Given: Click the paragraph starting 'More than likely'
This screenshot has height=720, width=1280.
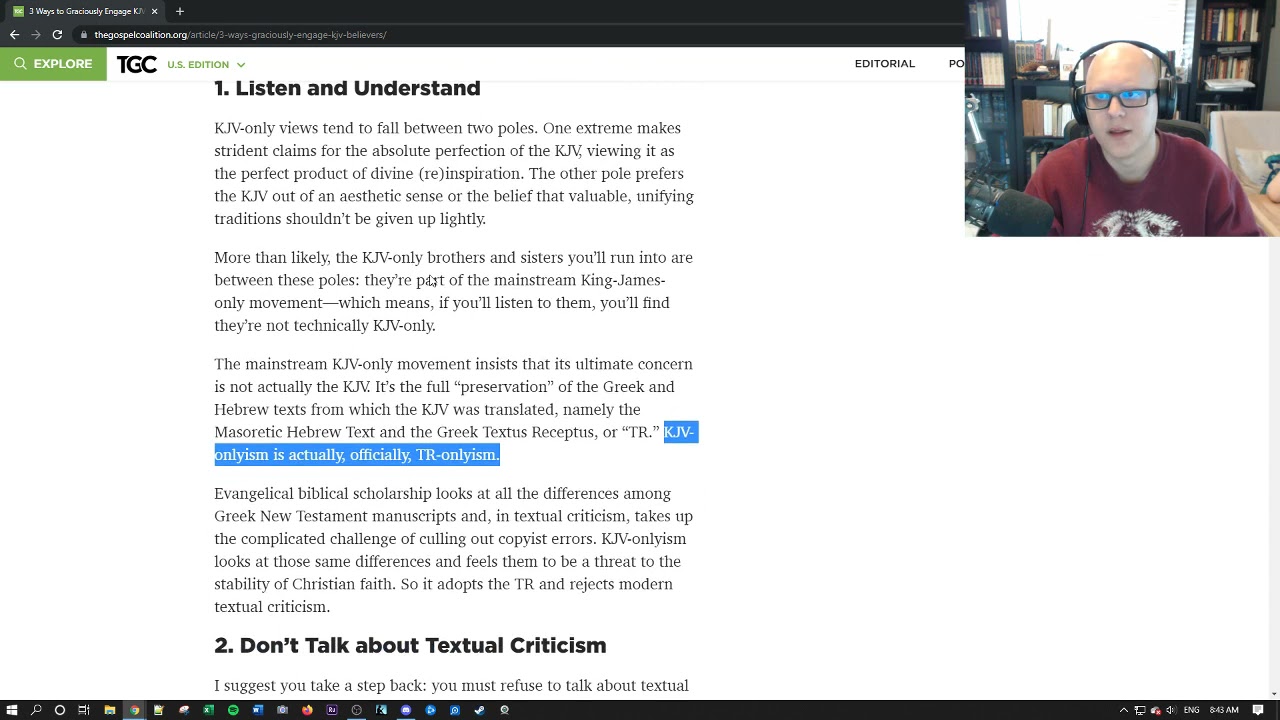Looking at the screenshot, I should (x=454, y=291).
